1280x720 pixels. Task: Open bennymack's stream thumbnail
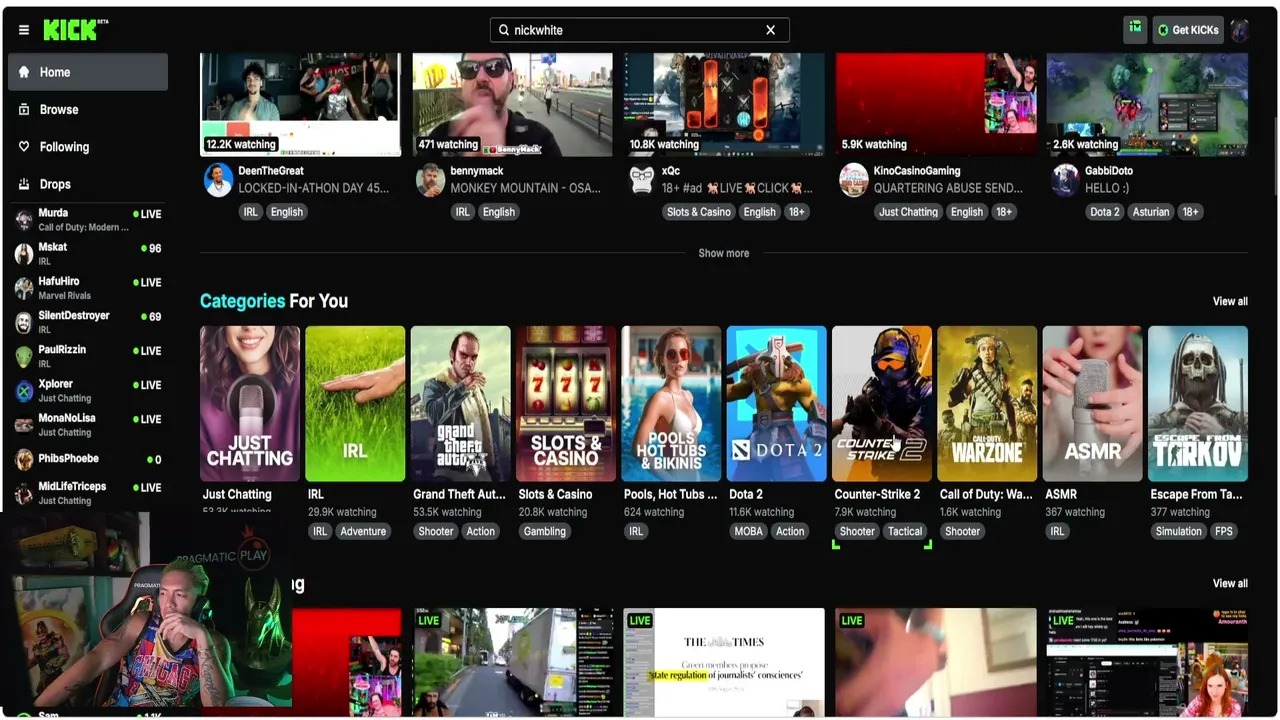(513, 105)
